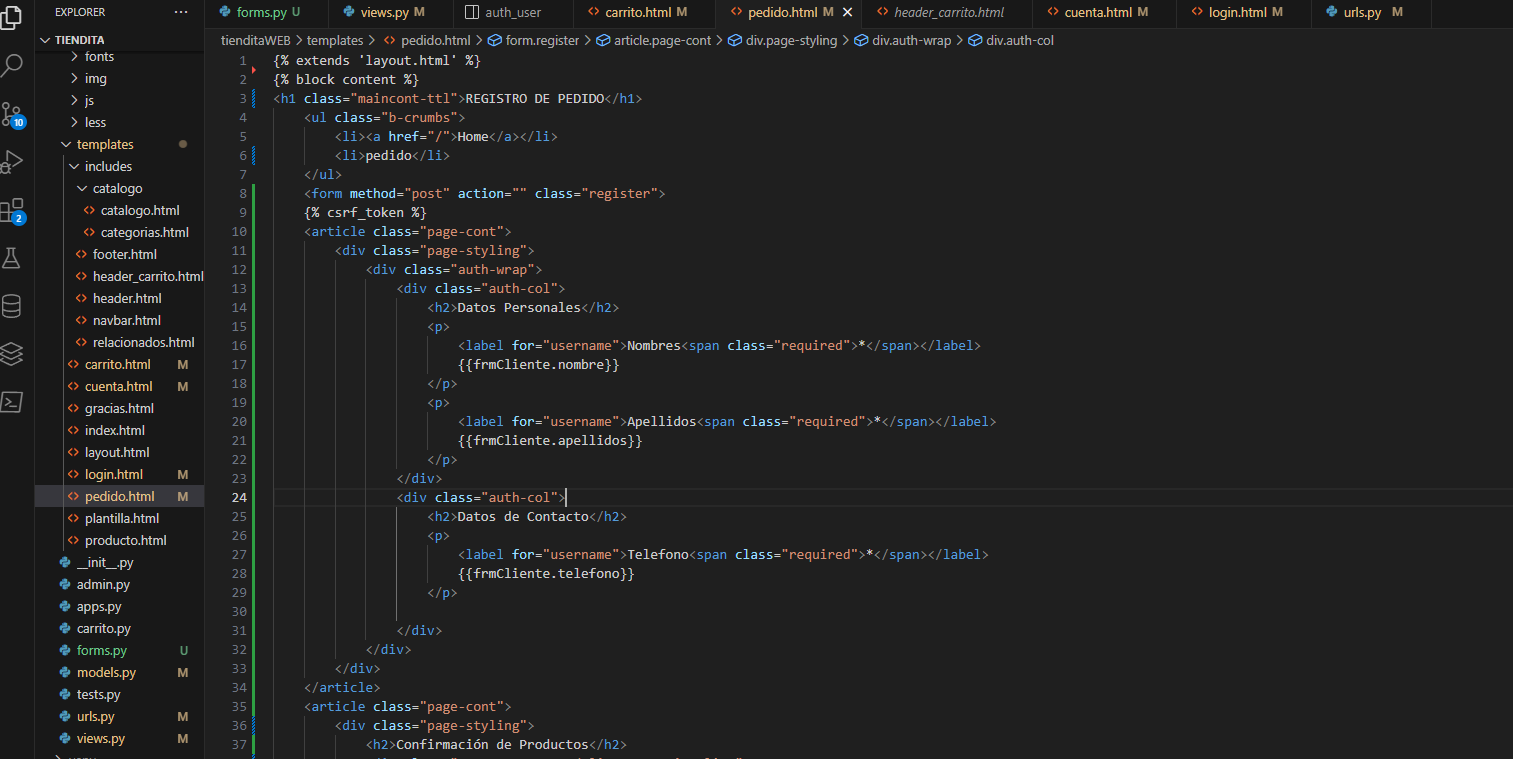
Task: Click the Explorer files icon
Action: pos(12,18)
